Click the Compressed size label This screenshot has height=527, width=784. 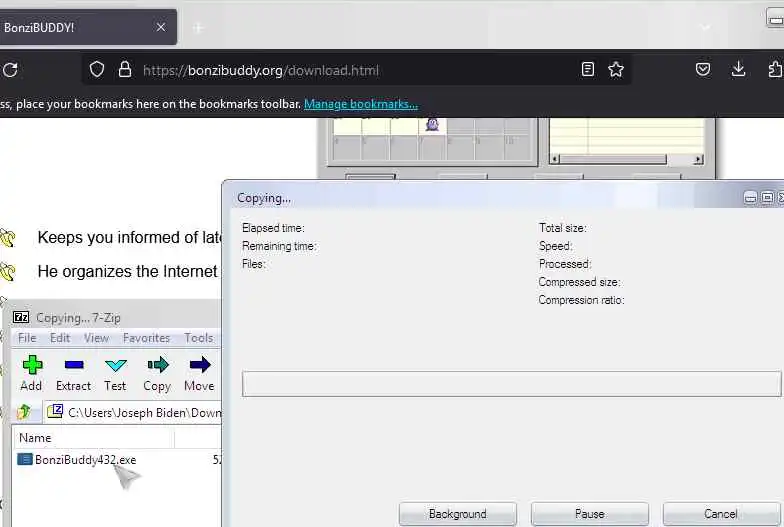[x=580, y=282]
